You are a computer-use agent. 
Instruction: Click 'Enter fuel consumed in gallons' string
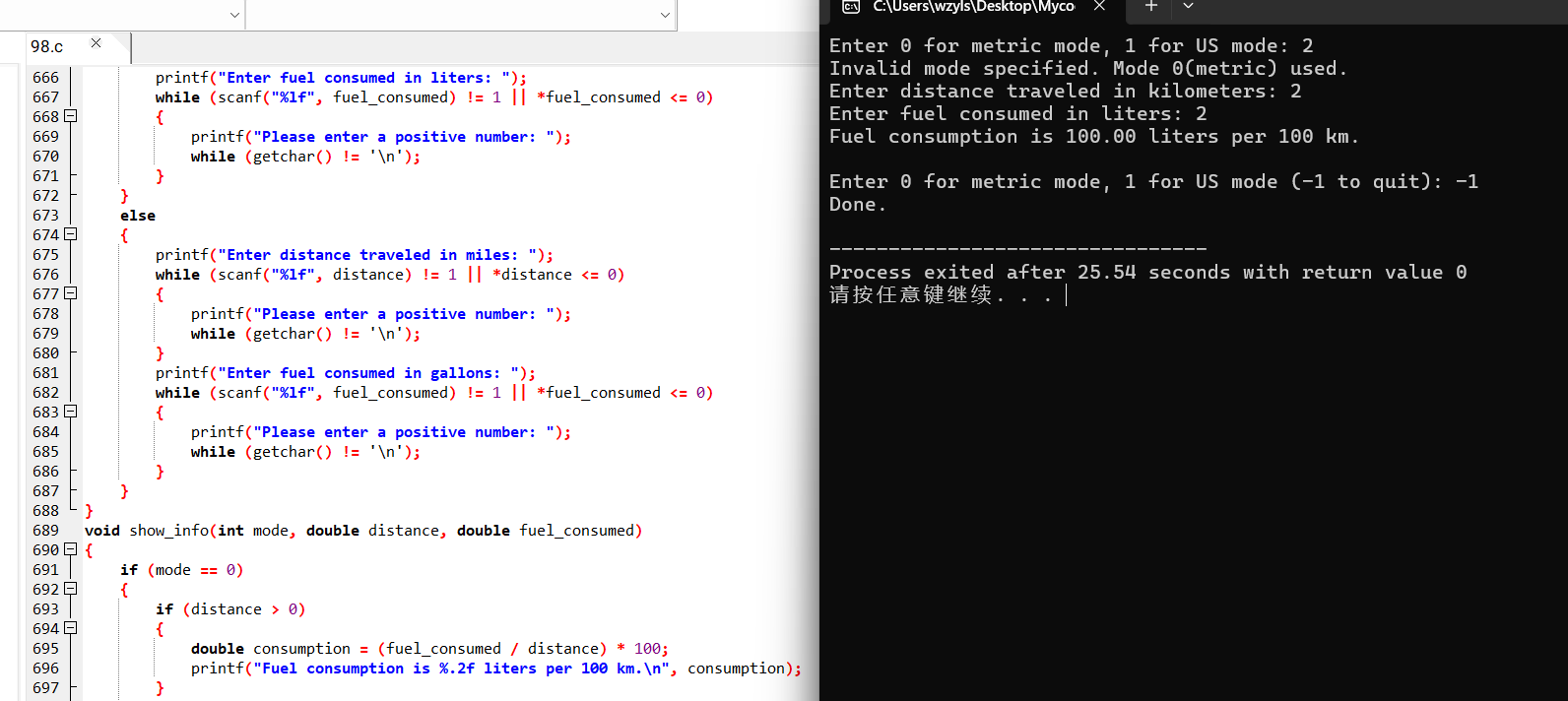[369, 373]
